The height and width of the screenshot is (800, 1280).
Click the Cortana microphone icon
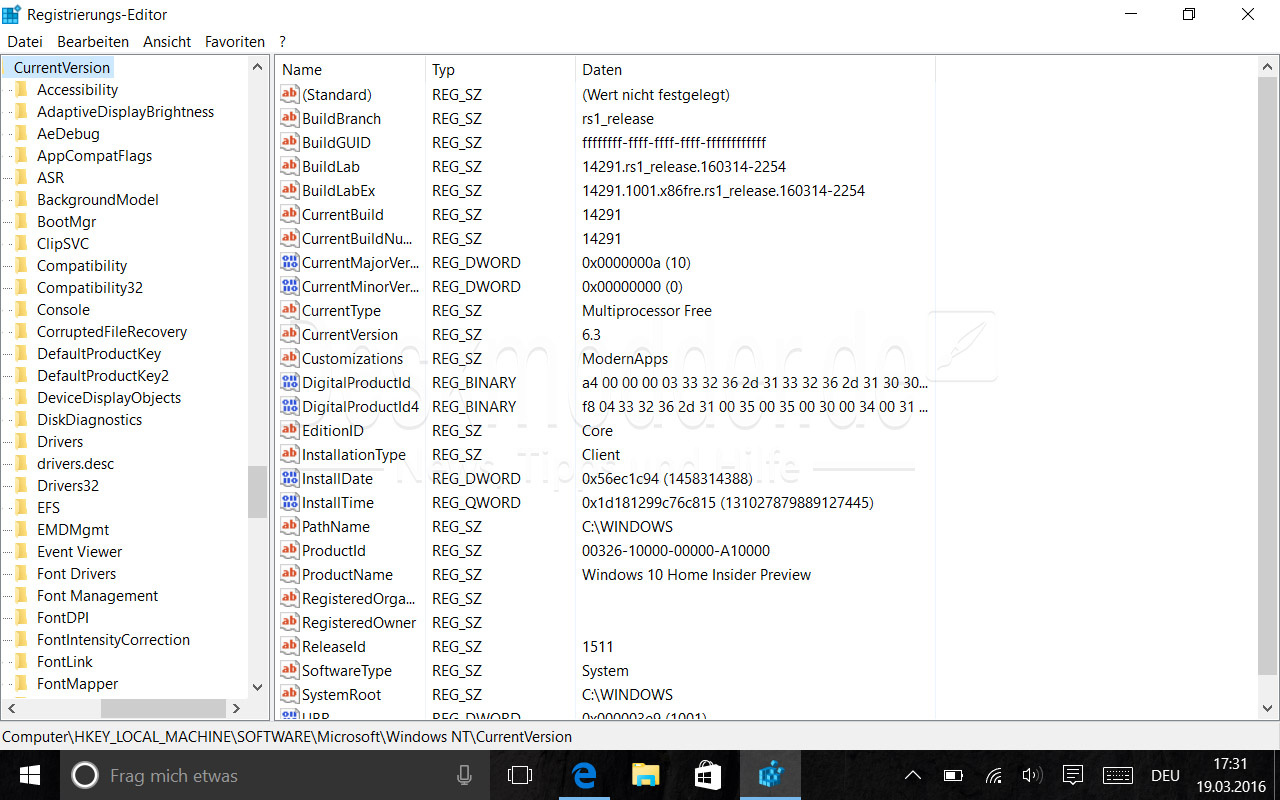464,775
